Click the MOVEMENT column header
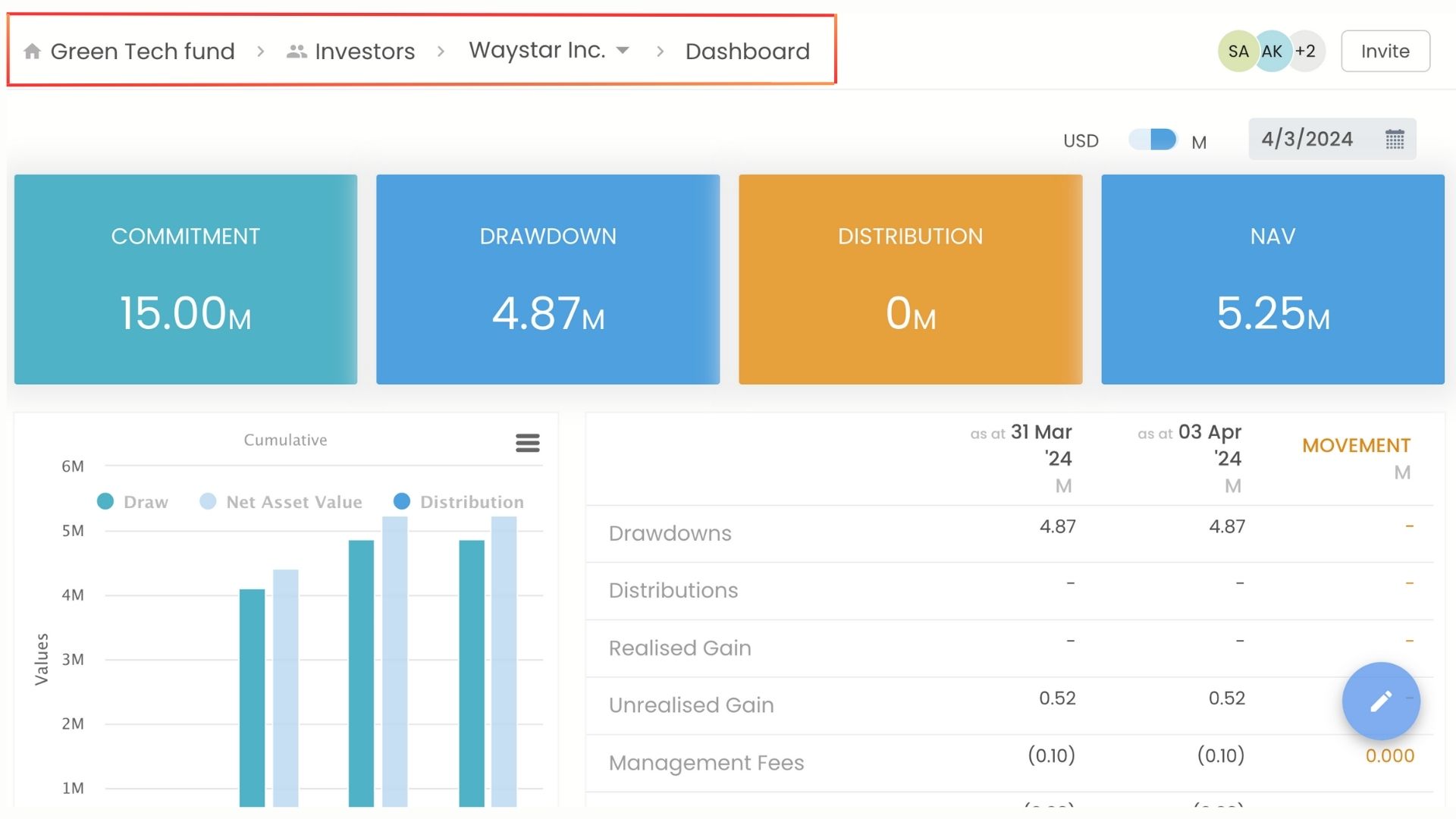The height and width of the screenshot is (819, 1456). point(1356,446)
